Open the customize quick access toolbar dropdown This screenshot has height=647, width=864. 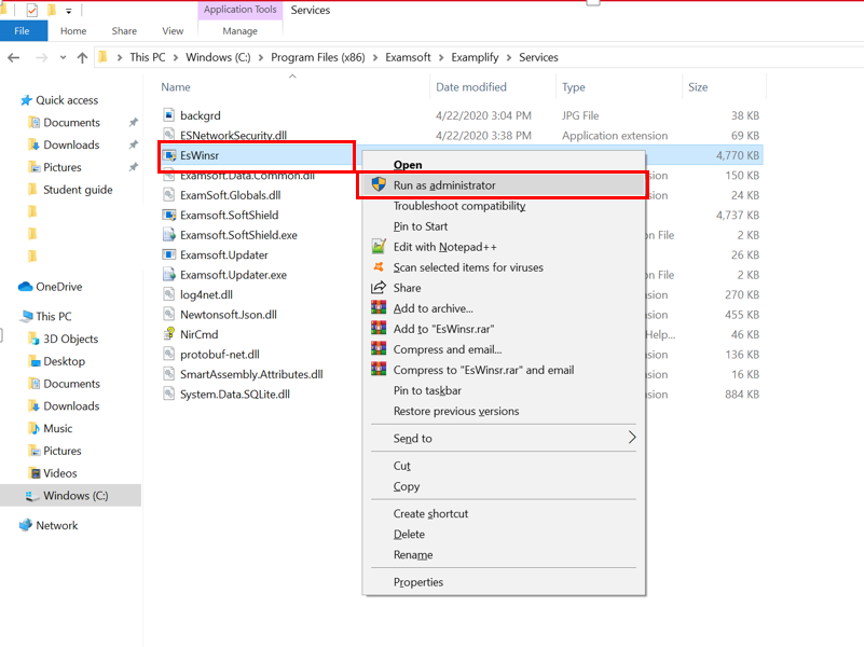point(68,10)
